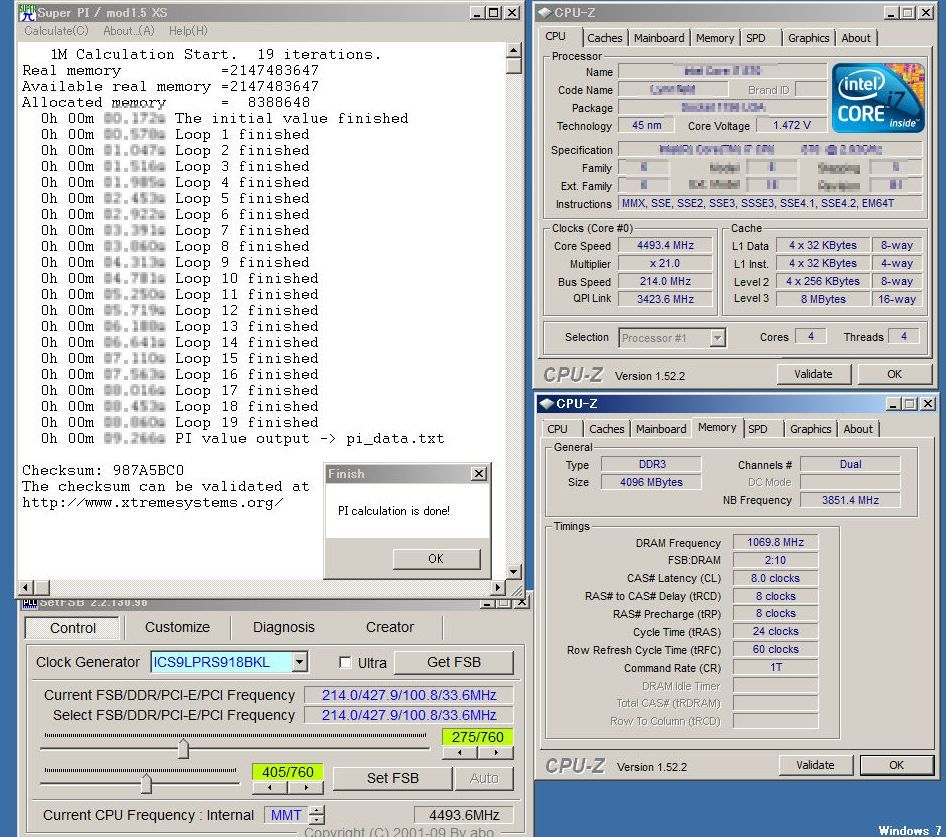Click the Super PI title bar icon

point(27,12)
